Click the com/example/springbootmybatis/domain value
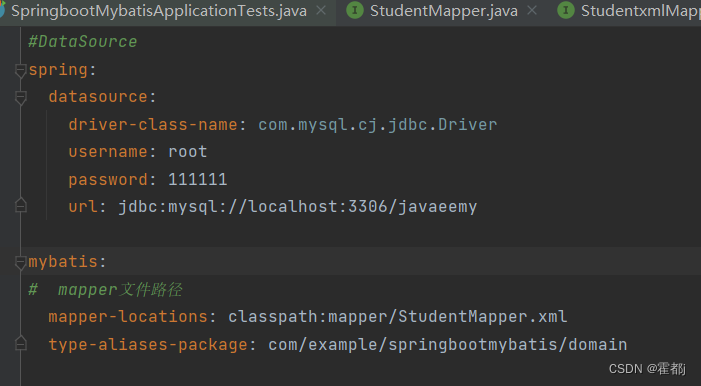This screenshot has width=701, height=386. (x=448, y=345)
